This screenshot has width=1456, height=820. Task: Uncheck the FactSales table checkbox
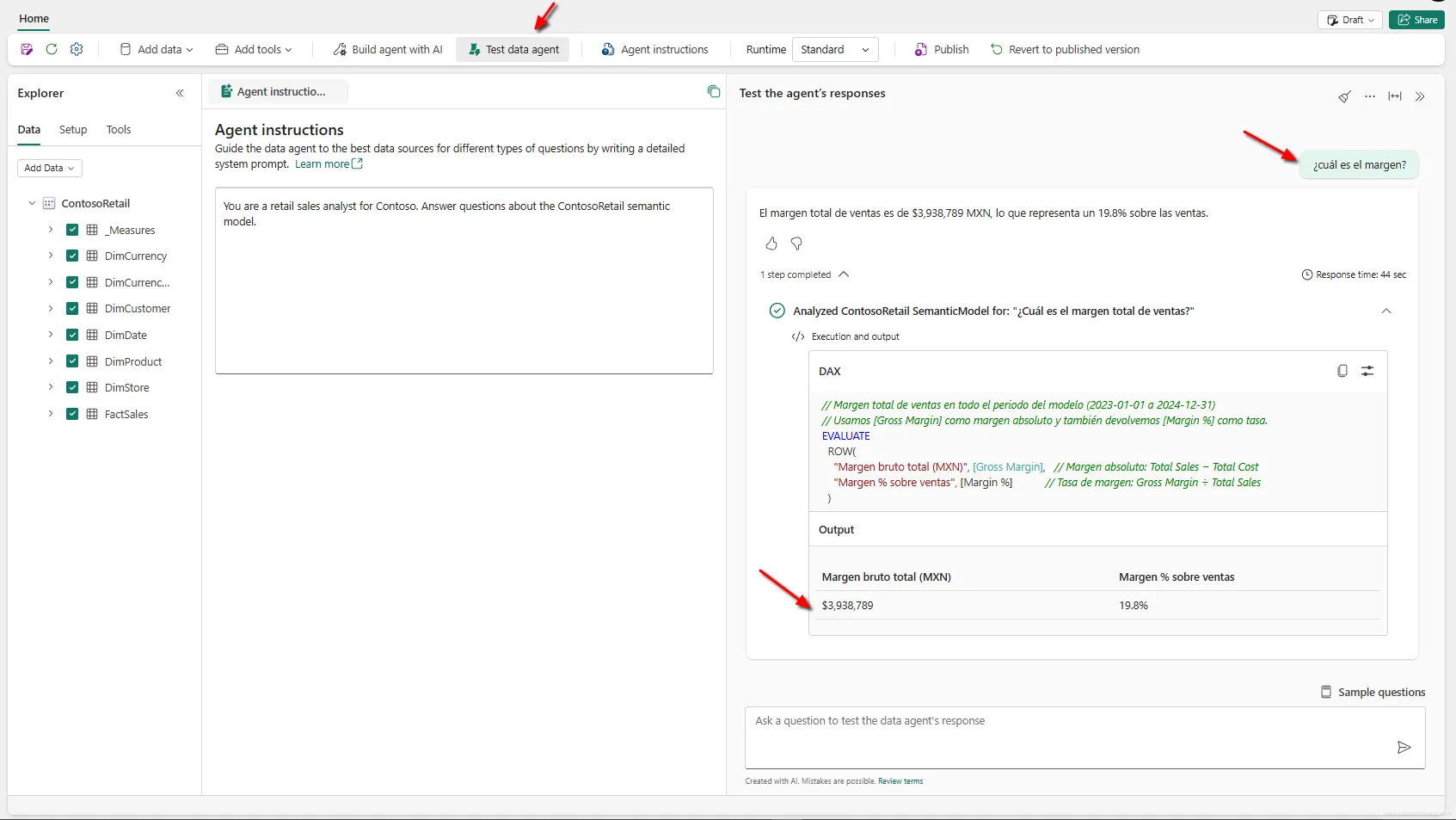(x=72, y=414)
